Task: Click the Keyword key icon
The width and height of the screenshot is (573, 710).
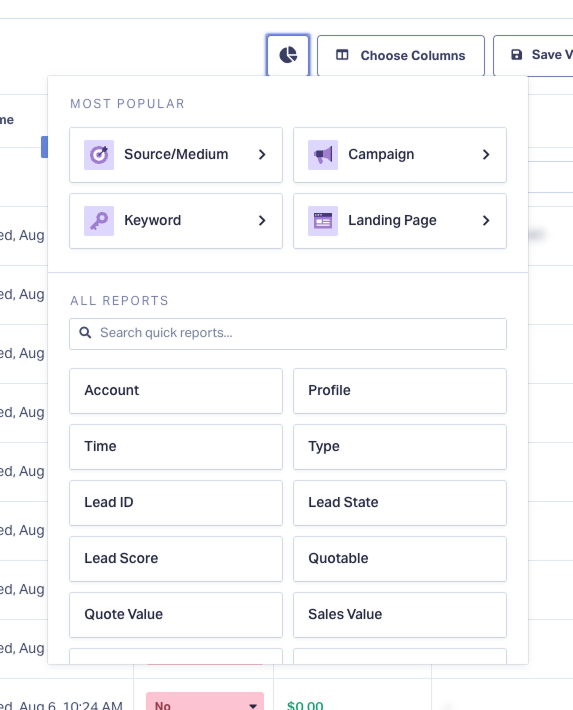Action: 99,221
